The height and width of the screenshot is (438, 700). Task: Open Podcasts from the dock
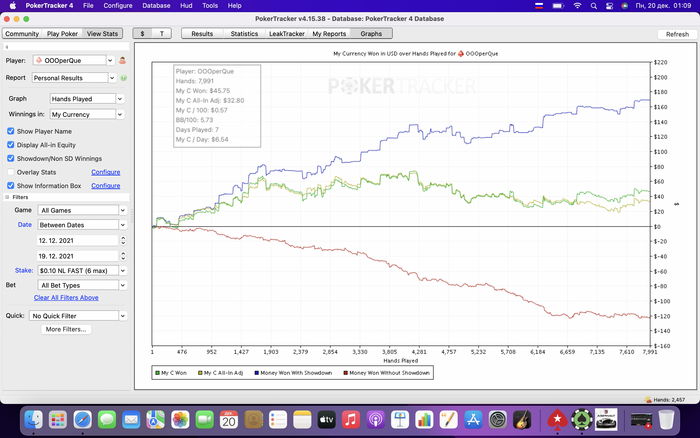(x=375, y=420)
